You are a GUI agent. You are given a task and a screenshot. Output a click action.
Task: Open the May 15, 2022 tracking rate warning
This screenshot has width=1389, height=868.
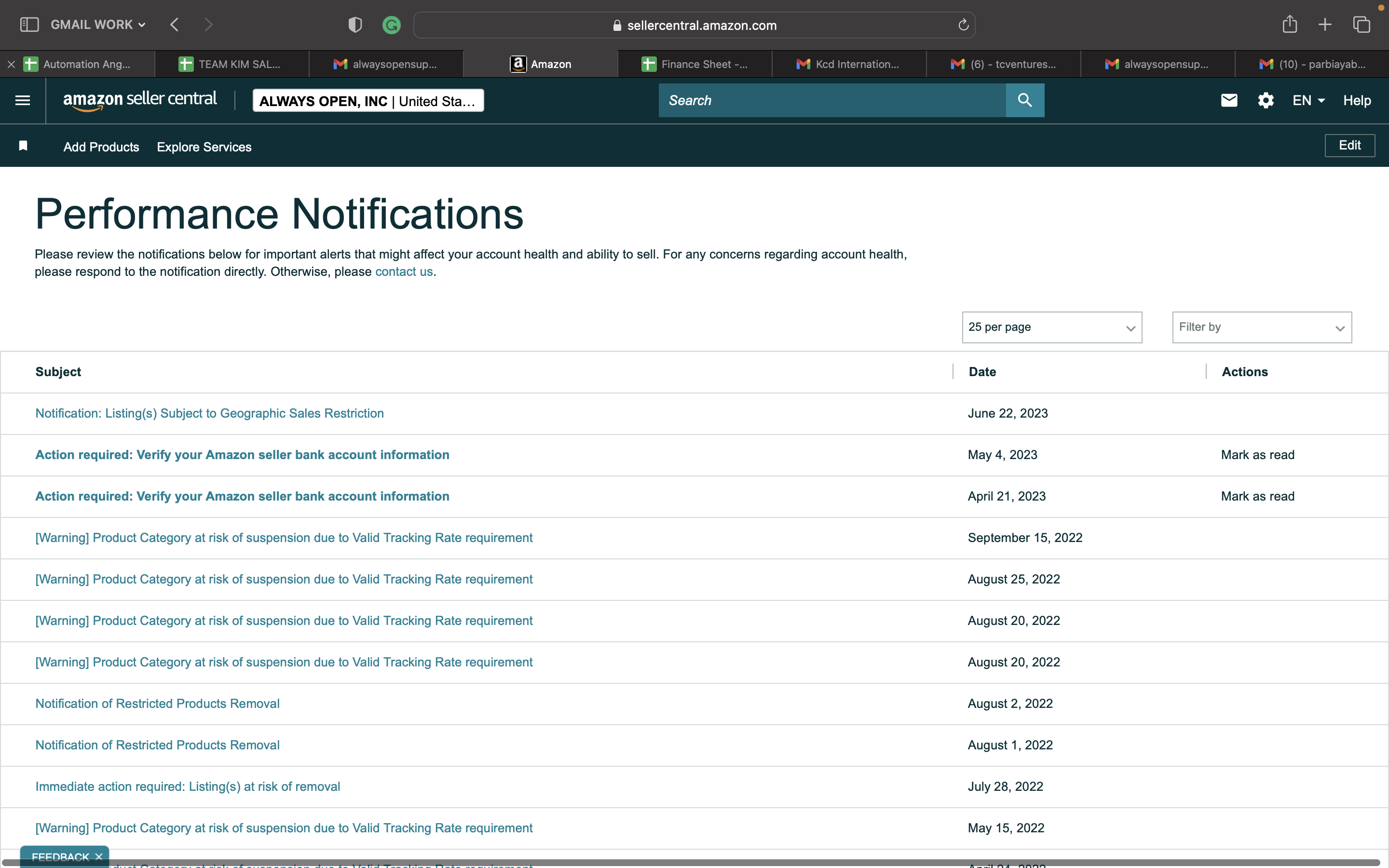284,828
